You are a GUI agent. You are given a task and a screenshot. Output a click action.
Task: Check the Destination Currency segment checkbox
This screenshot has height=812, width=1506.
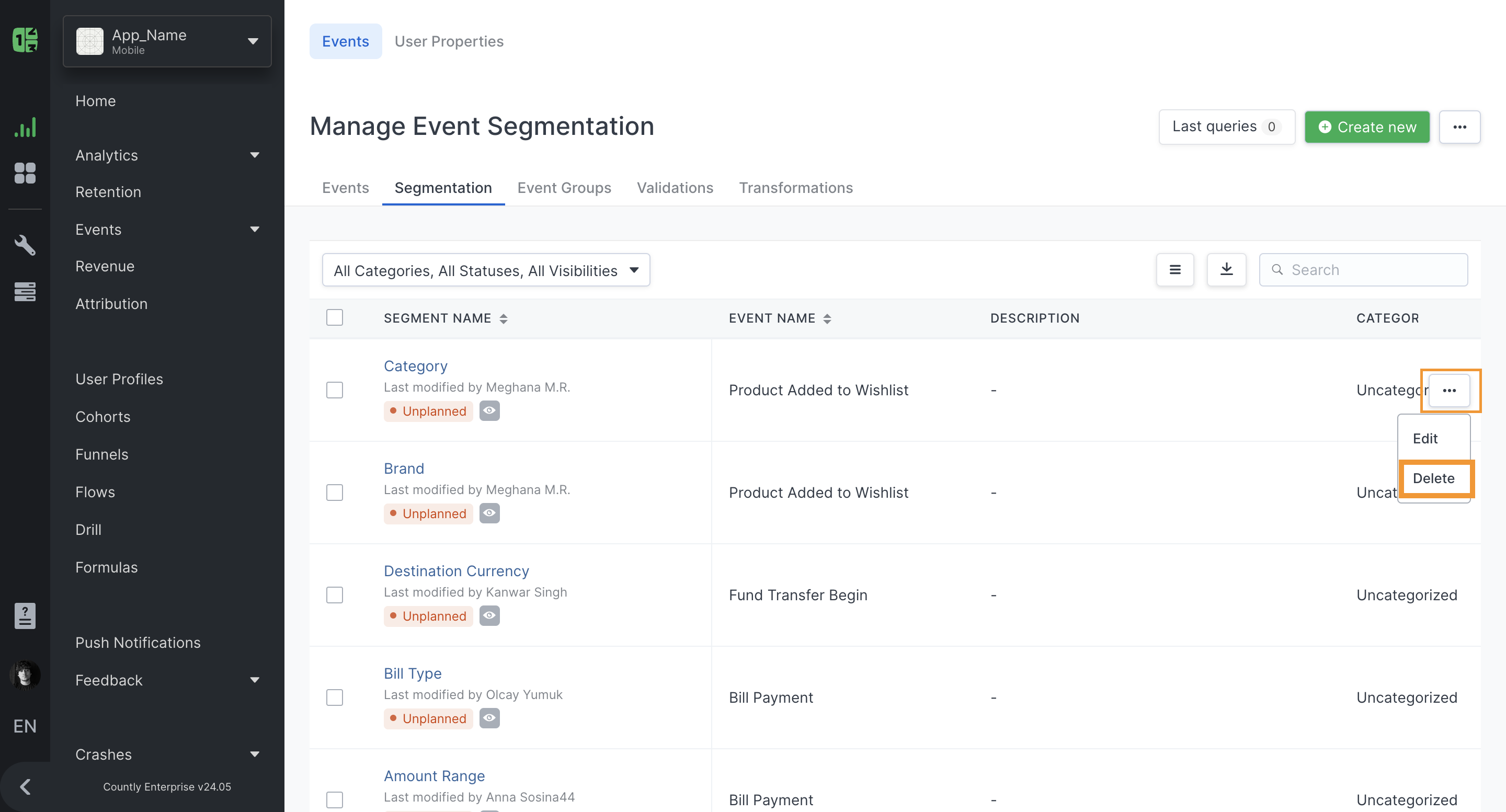click(335, 595)
